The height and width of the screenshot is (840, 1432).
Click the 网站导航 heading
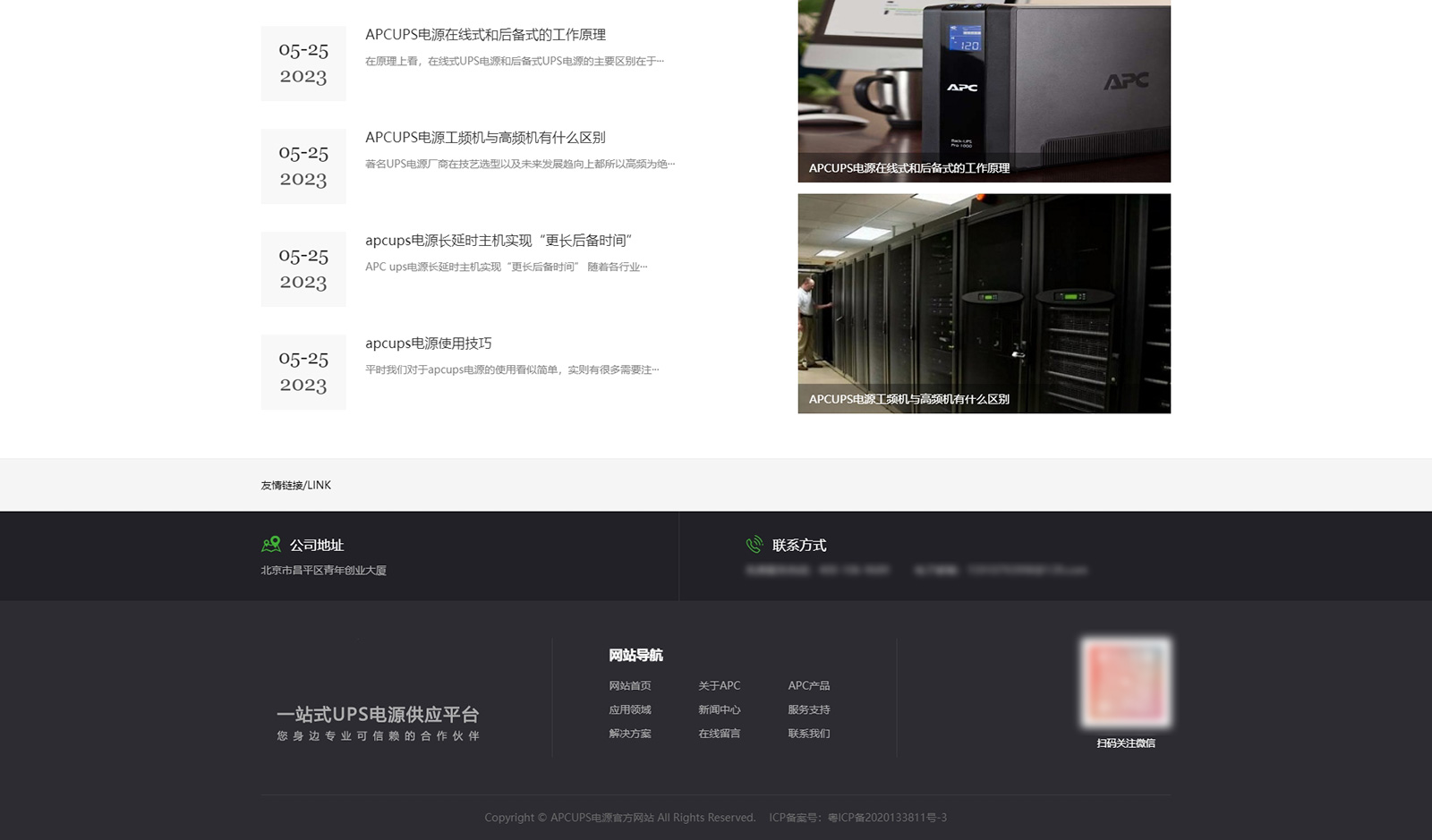(635, 656)
